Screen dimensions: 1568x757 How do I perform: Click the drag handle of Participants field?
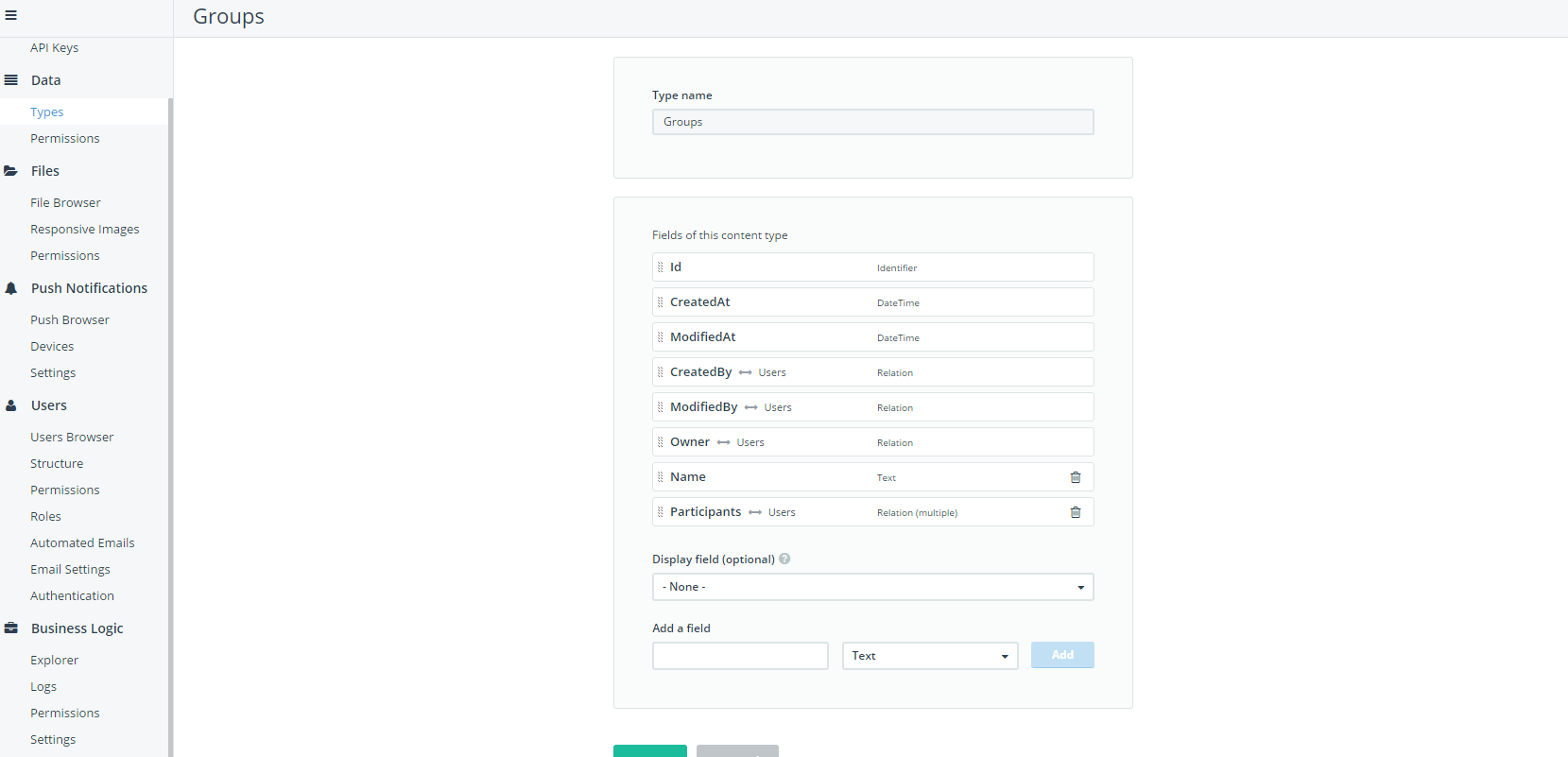(661, 512)
